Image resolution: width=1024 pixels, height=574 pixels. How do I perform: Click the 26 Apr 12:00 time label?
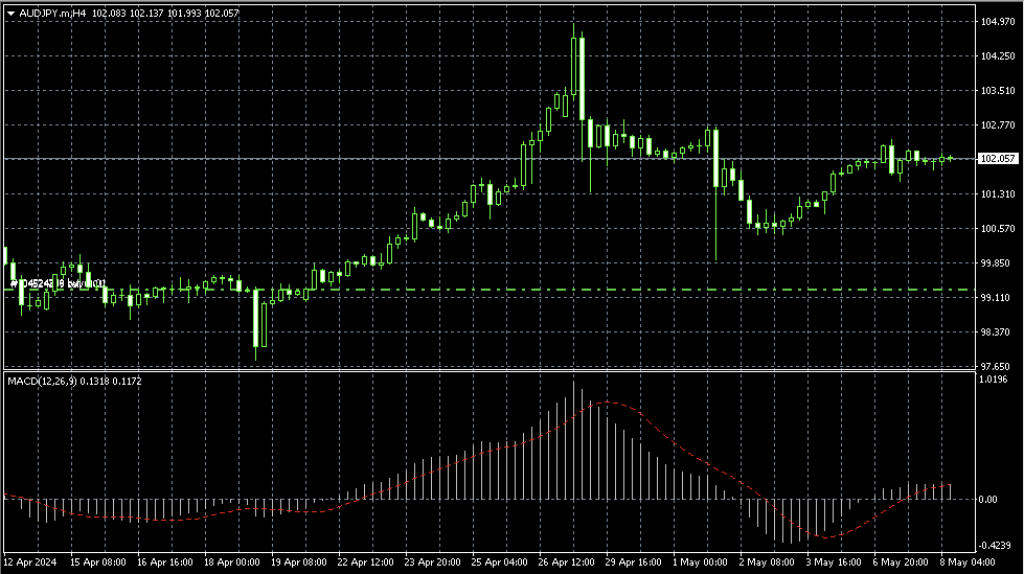tap(569, 563)
